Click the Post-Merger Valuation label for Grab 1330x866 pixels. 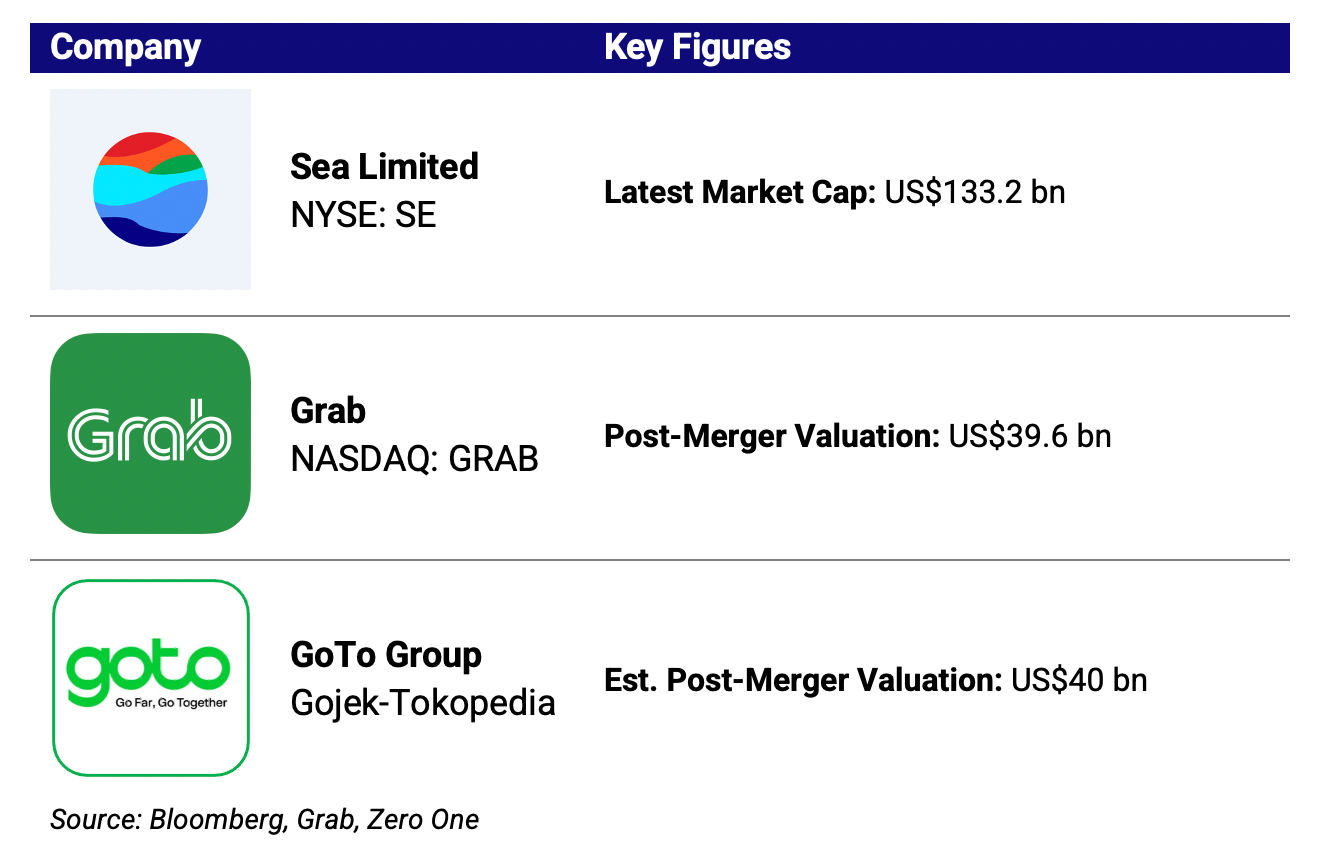point(772,436)
